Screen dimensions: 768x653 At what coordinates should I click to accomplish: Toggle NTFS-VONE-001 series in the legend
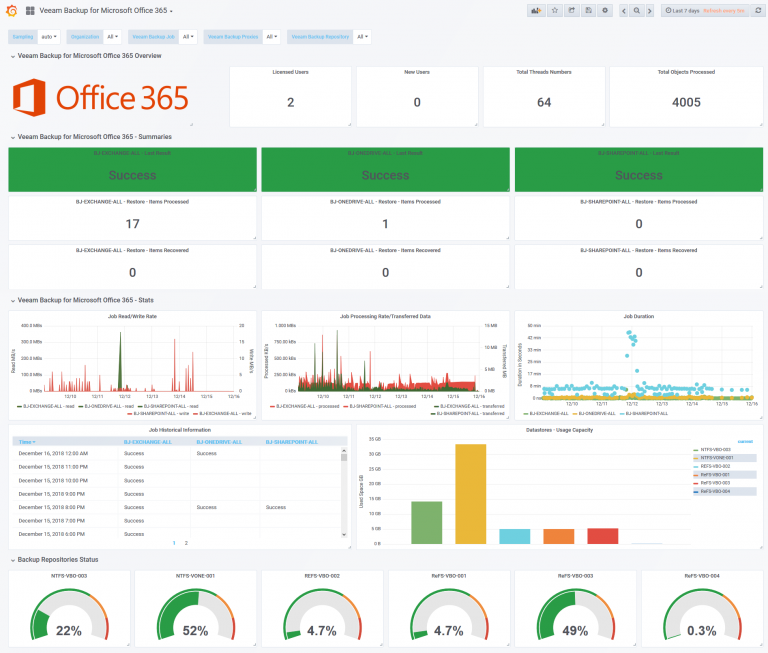click(x=716, y=458)
